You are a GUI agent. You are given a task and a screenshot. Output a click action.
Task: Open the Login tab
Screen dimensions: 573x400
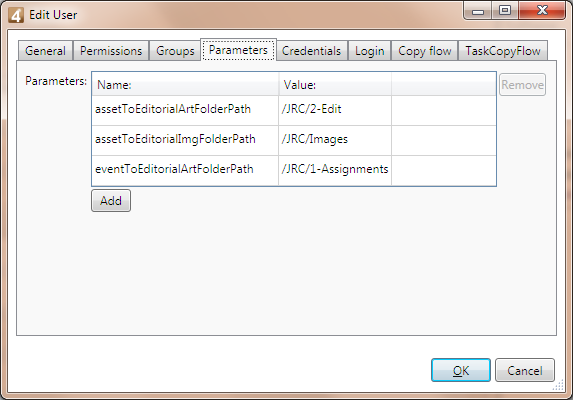(369, 51)
